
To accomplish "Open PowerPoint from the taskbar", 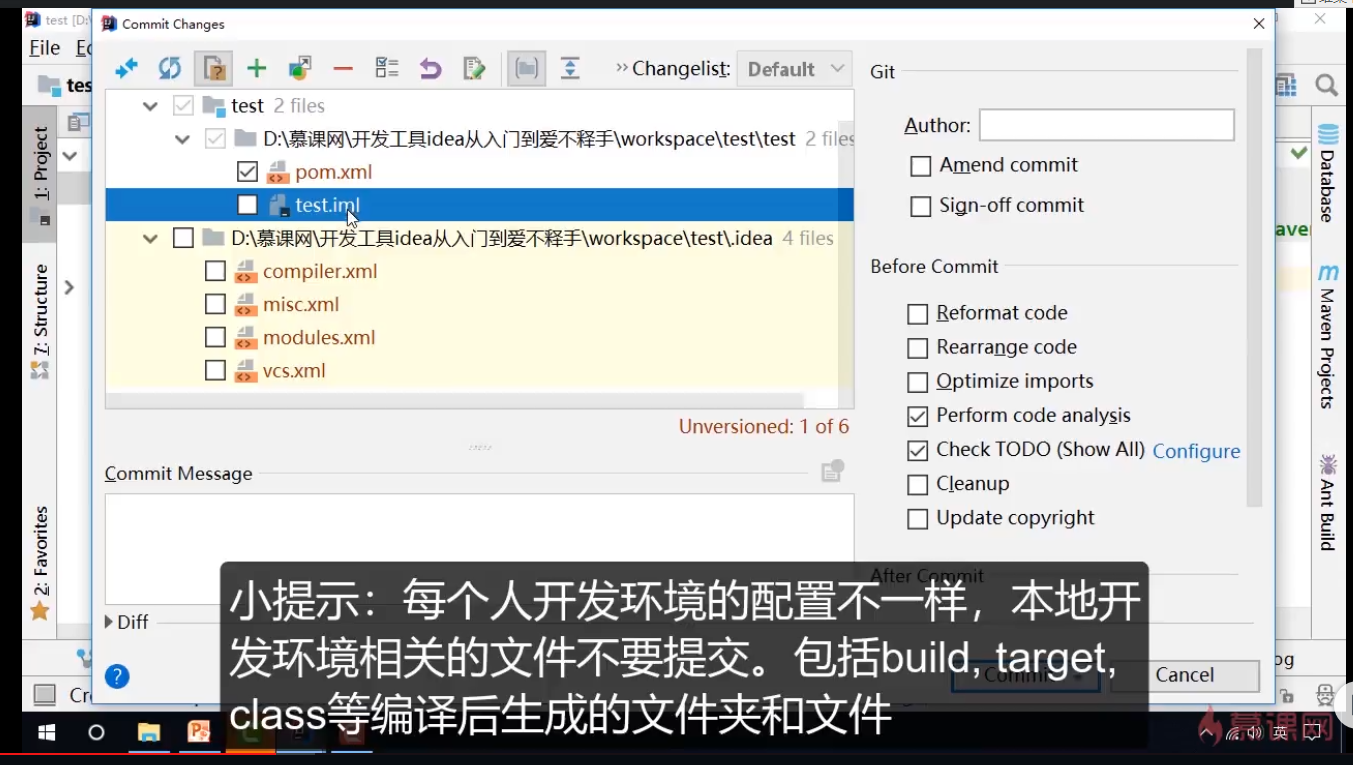I will point(199,733).
